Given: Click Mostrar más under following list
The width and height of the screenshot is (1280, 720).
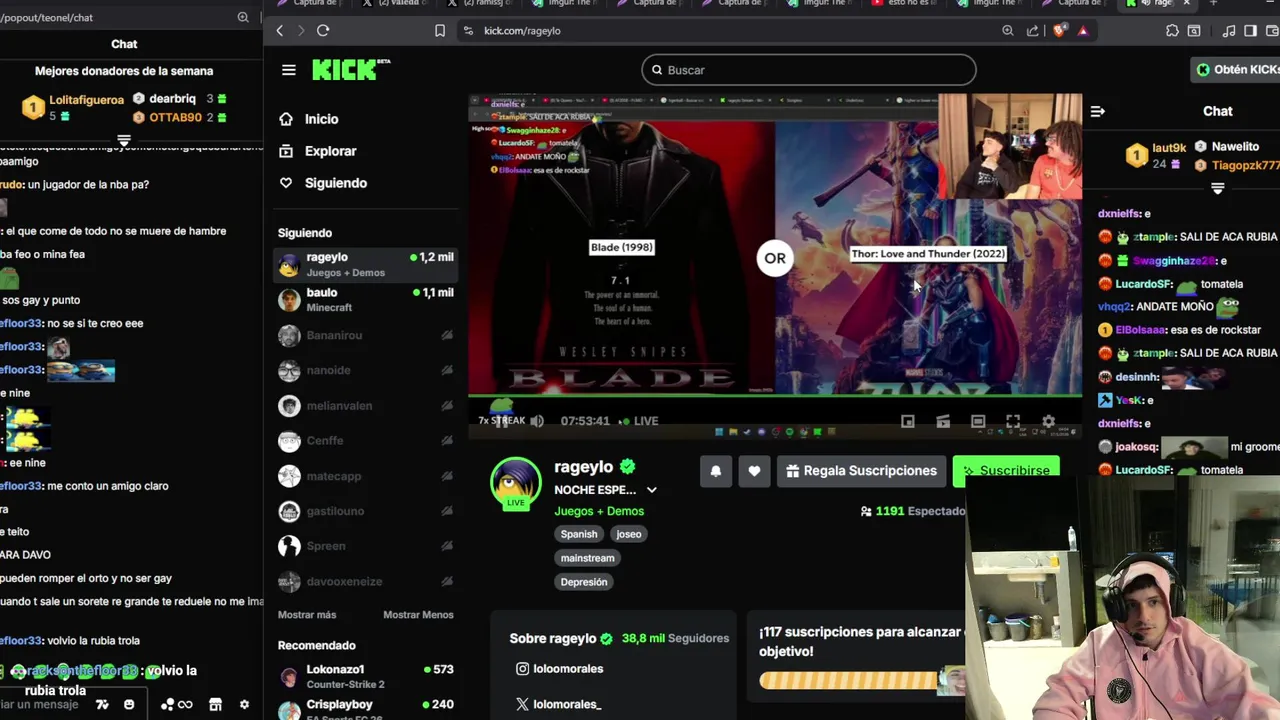Looking at the screenshot, I should click(x=307, y=615).
